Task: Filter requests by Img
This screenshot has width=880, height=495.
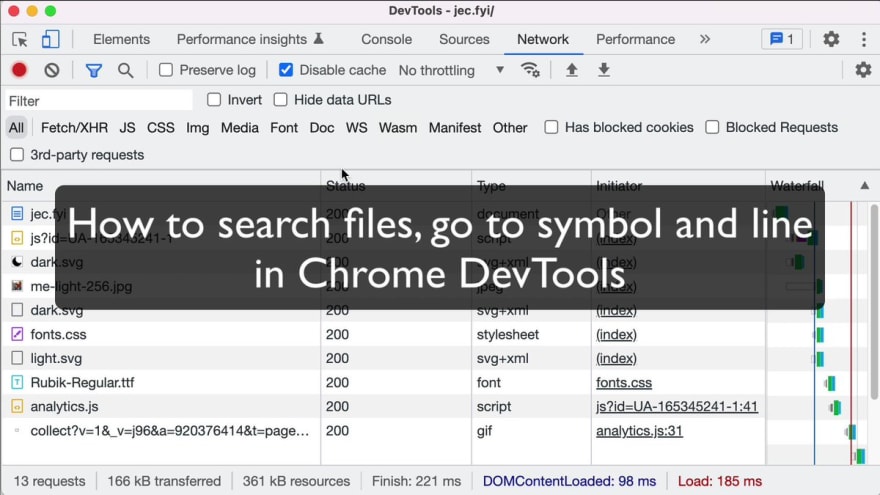Action: point(198,128)
